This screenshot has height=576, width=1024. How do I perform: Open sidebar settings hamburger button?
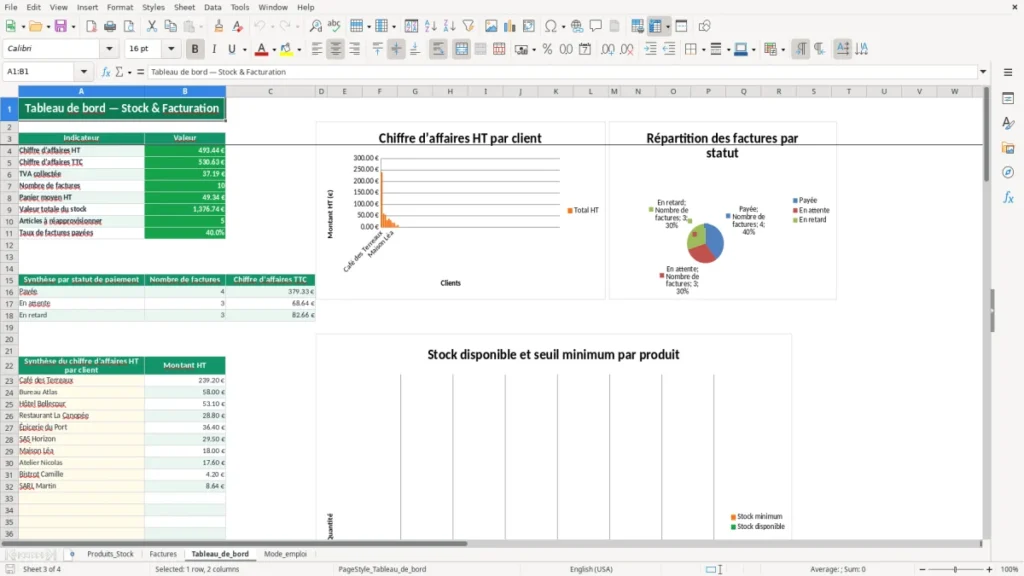[1008, 72]
